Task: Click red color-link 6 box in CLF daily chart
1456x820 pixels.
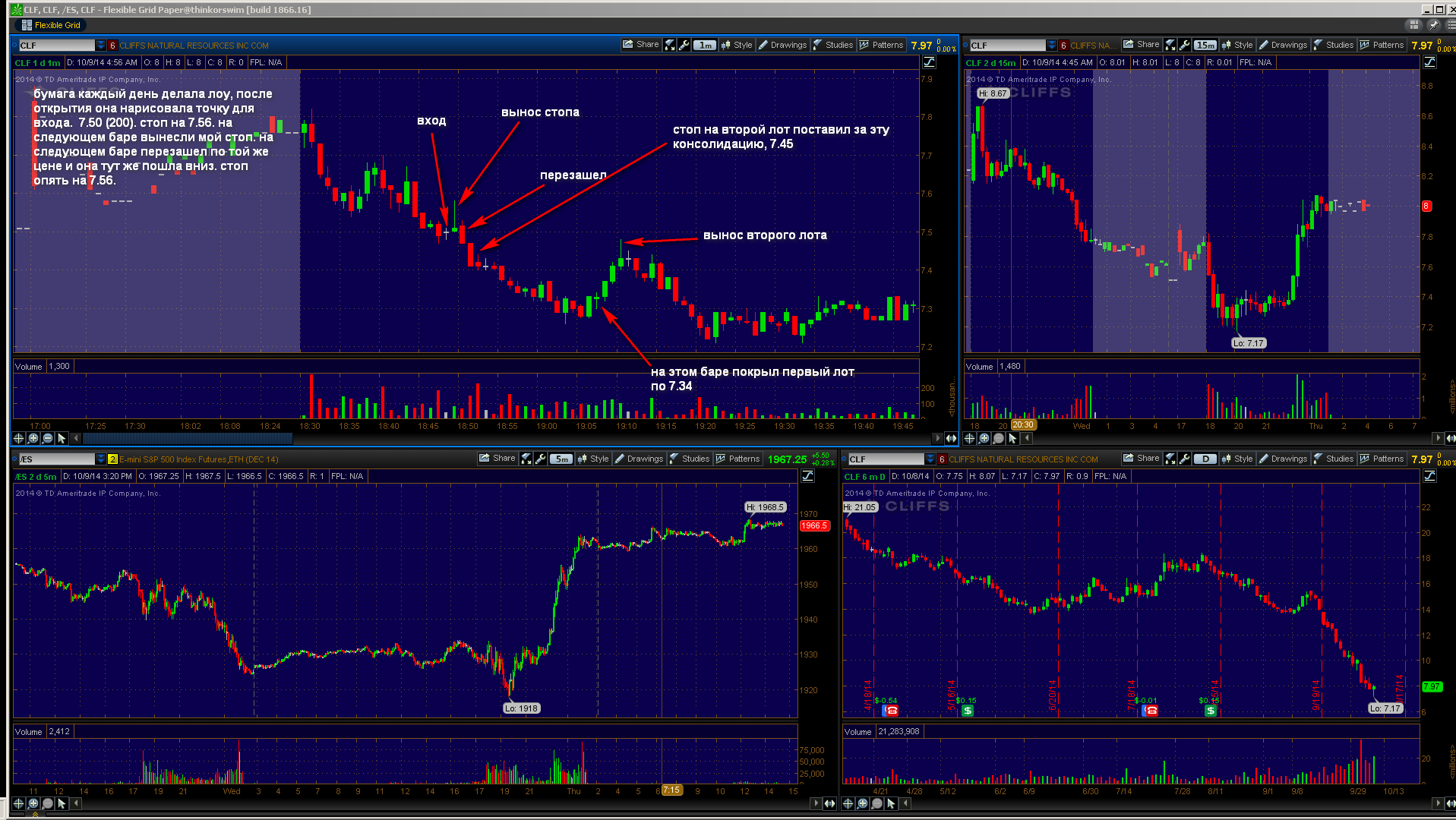Action: tap(942, 459)
